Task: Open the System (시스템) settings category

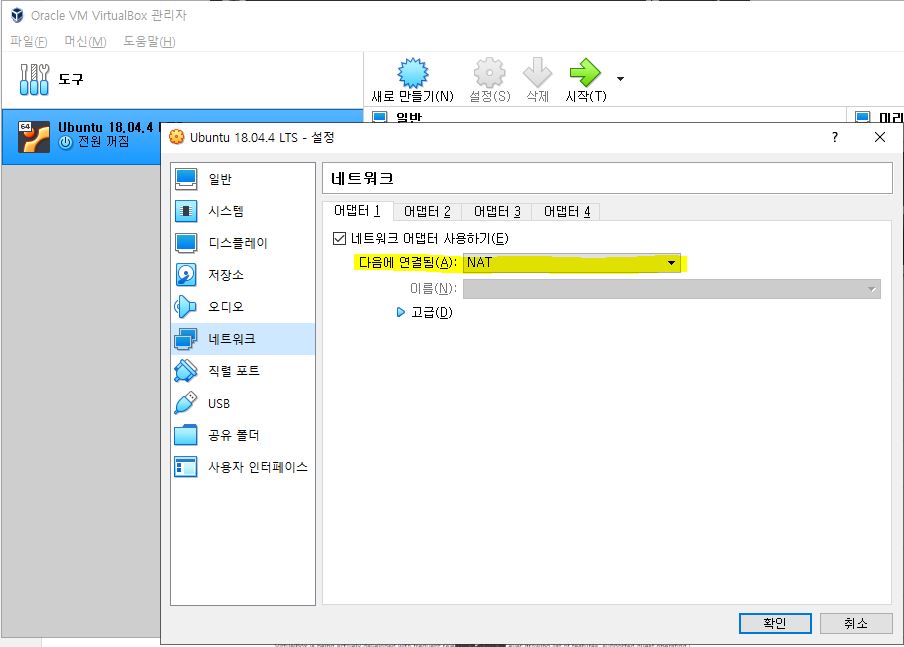Action: (243, 211)
